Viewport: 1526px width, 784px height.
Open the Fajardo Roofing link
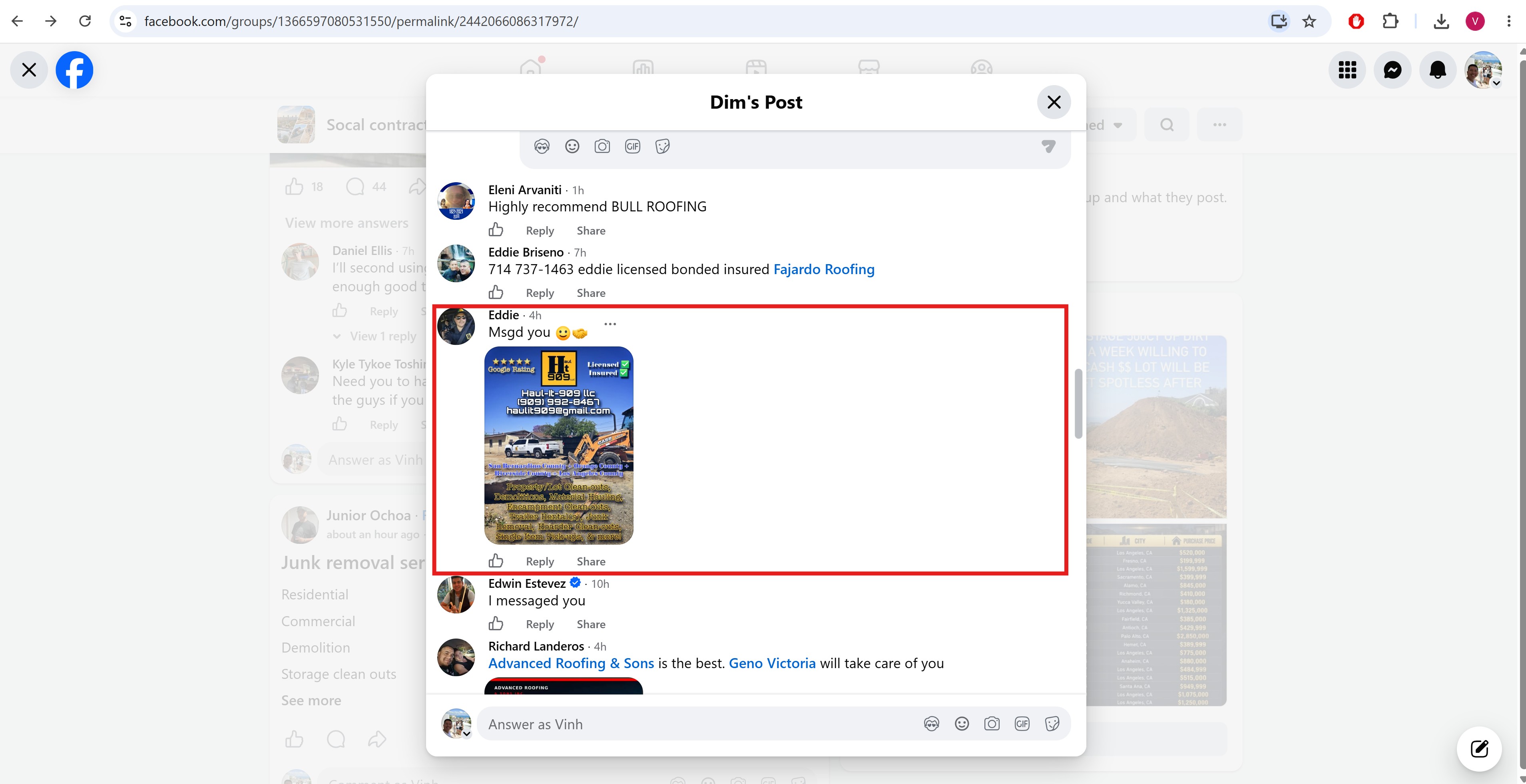click(824, 269)
